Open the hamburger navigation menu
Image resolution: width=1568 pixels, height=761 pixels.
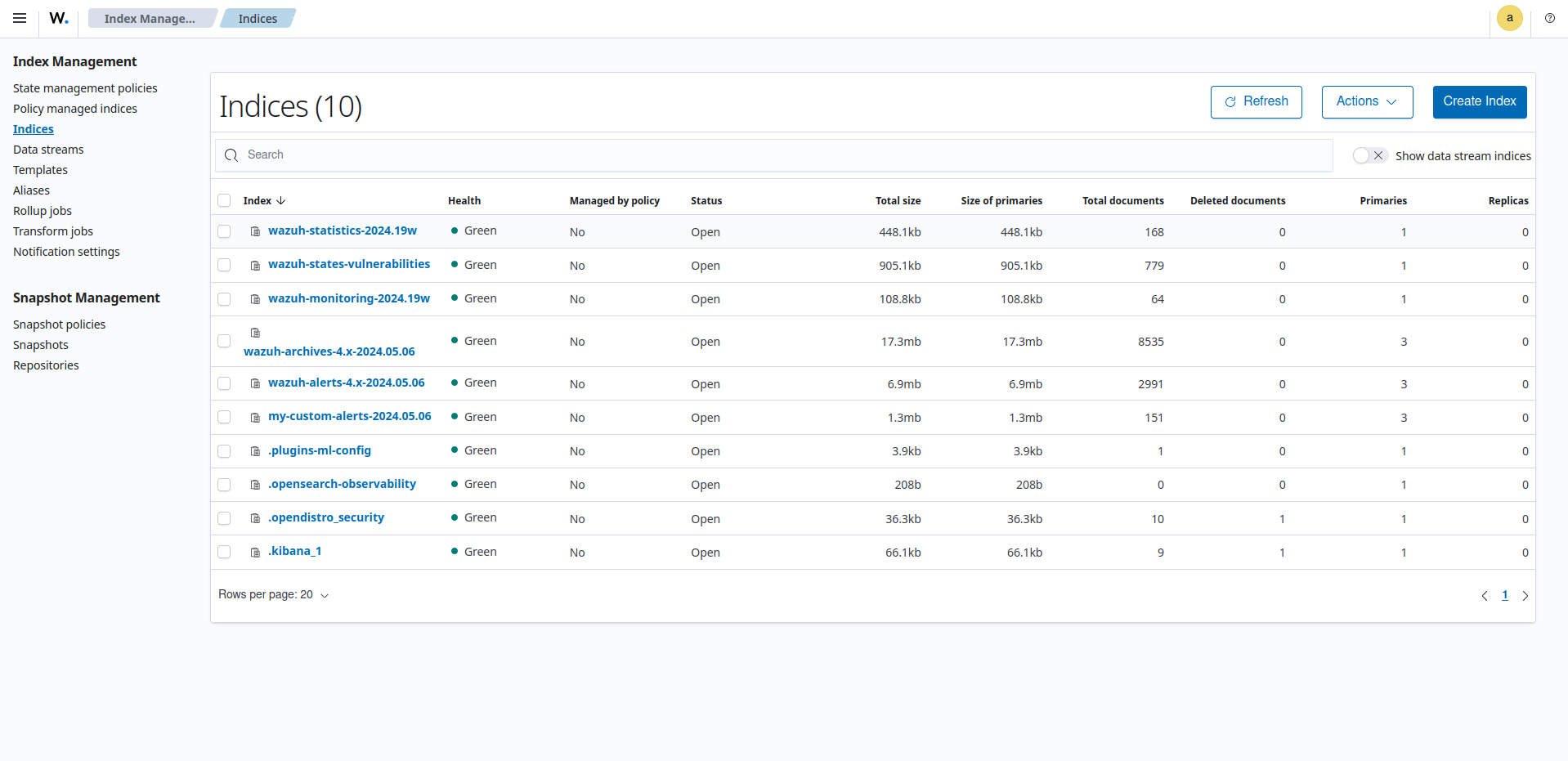[x=19, y=18]
